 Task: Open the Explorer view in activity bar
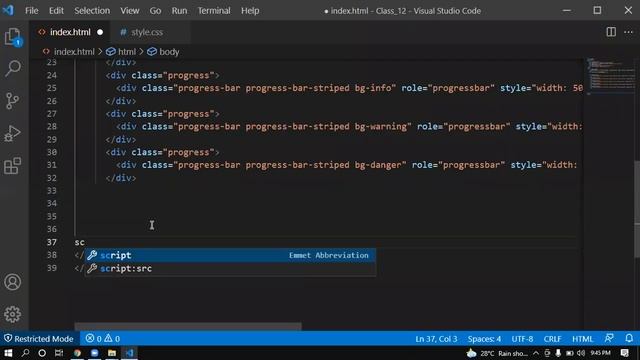pos(13,37)
